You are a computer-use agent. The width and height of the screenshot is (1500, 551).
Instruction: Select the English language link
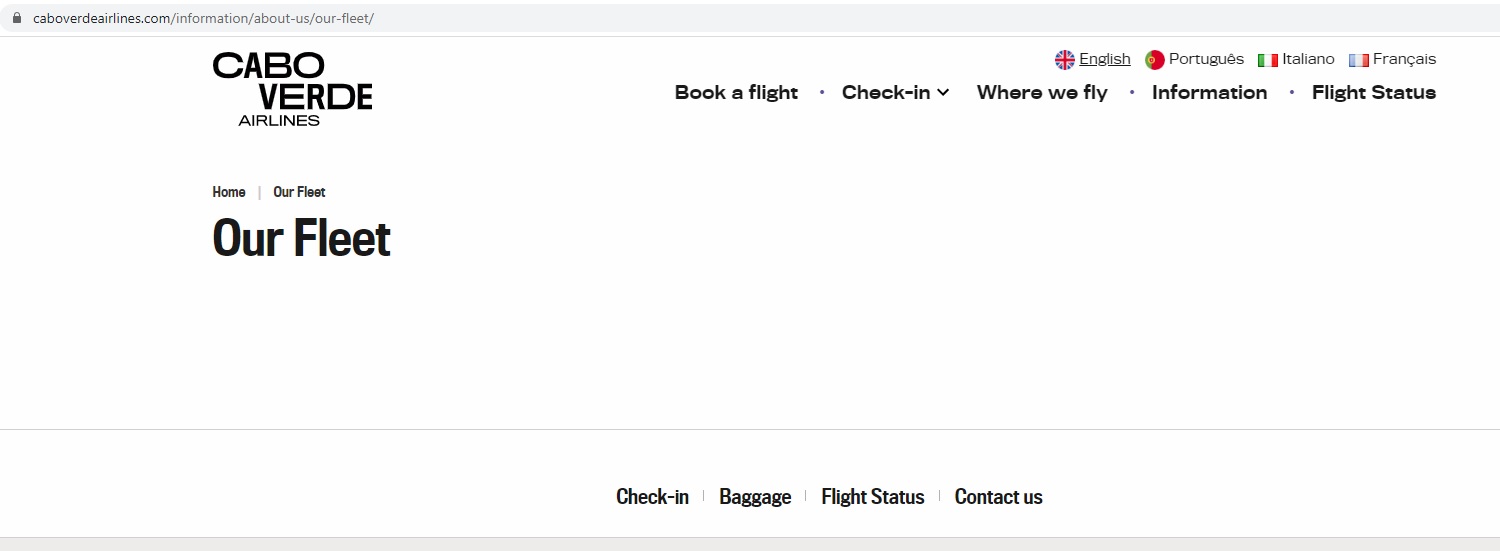(1105, 59)
